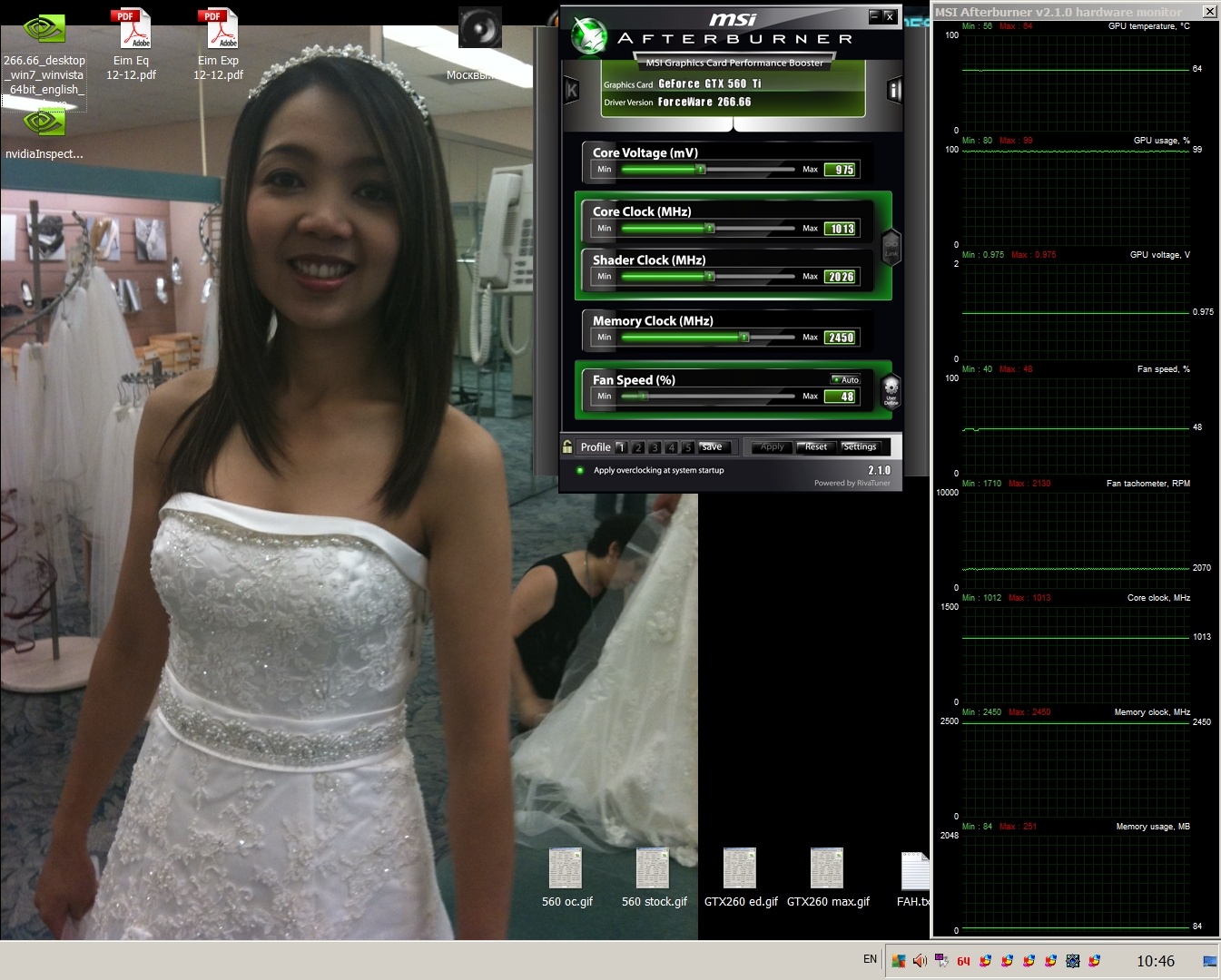Open Afterburner Settings
The image size is (1221, 980).
coord(859,446)
